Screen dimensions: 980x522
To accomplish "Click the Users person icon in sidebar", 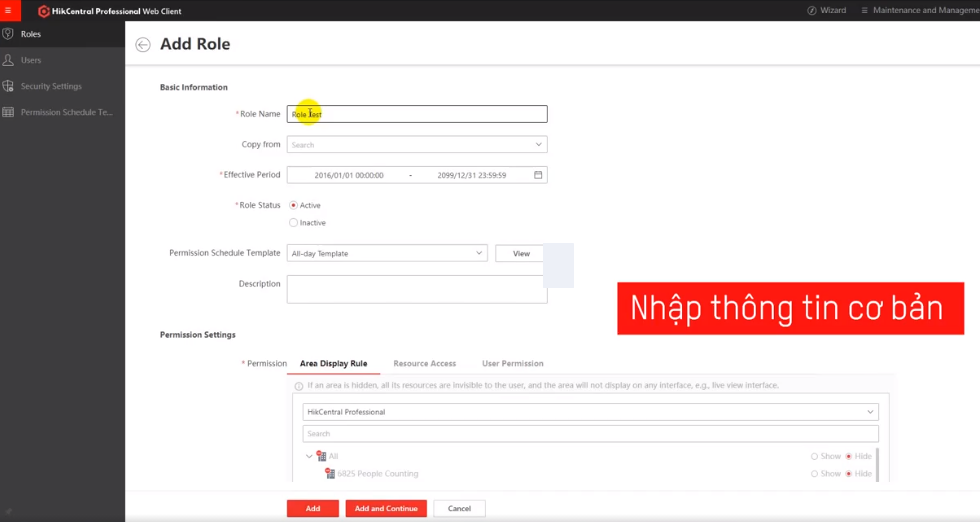I will point(8,60).
